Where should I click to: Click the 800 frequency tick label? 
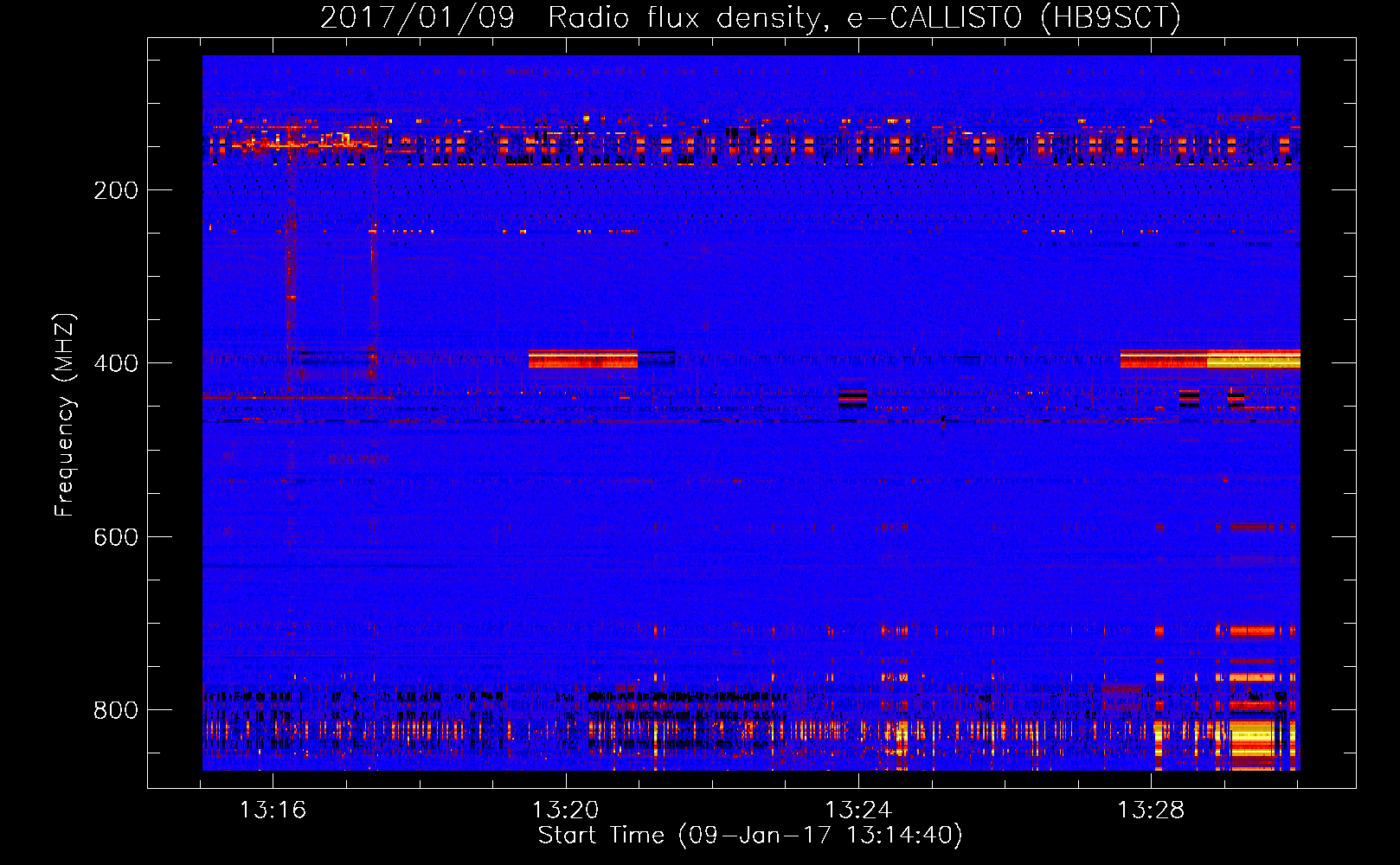[x=116, y=710]
